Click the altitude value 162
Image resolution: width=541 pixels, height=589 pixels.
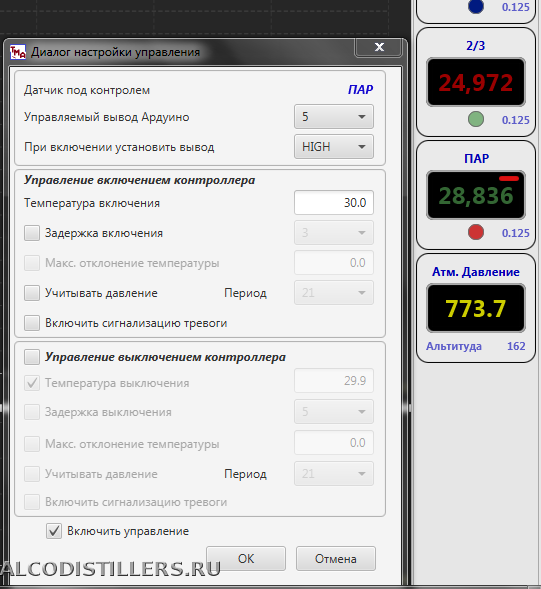tap(516, 346)
